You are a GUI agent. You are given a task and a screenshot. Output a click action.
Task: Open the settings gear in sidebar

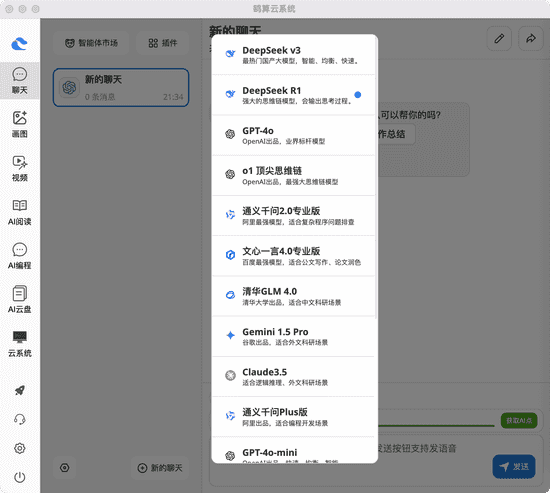(x=20, y=448)
